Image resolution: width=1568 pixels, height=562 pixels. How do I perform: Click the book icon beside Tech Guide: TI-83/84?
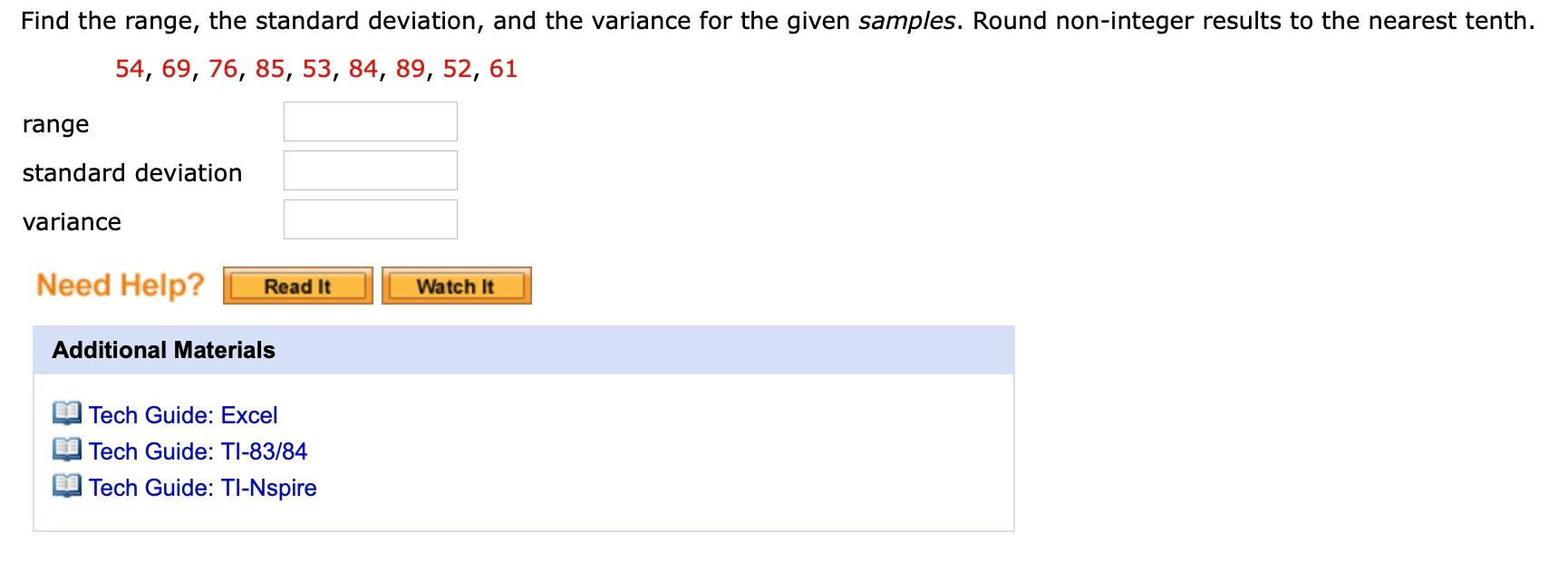(67, 451)
